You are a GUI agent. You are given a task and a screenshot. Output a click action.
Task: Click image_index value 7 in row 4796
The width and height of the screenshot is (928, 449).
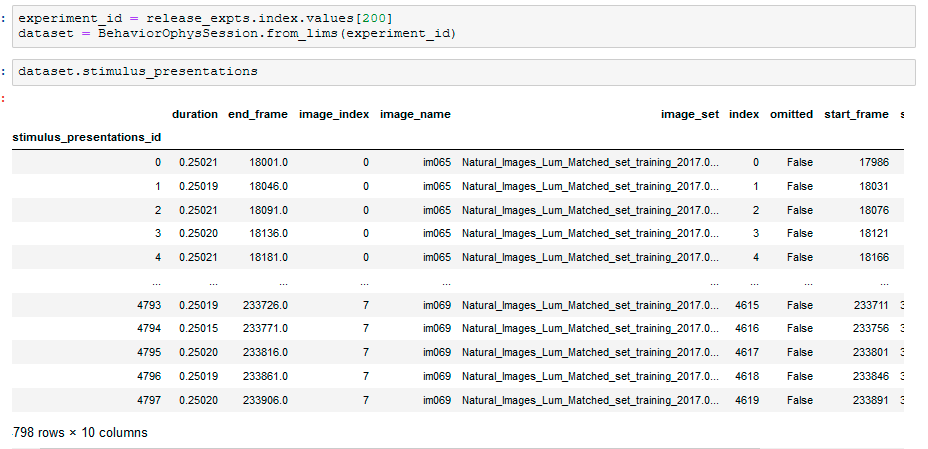366,376
